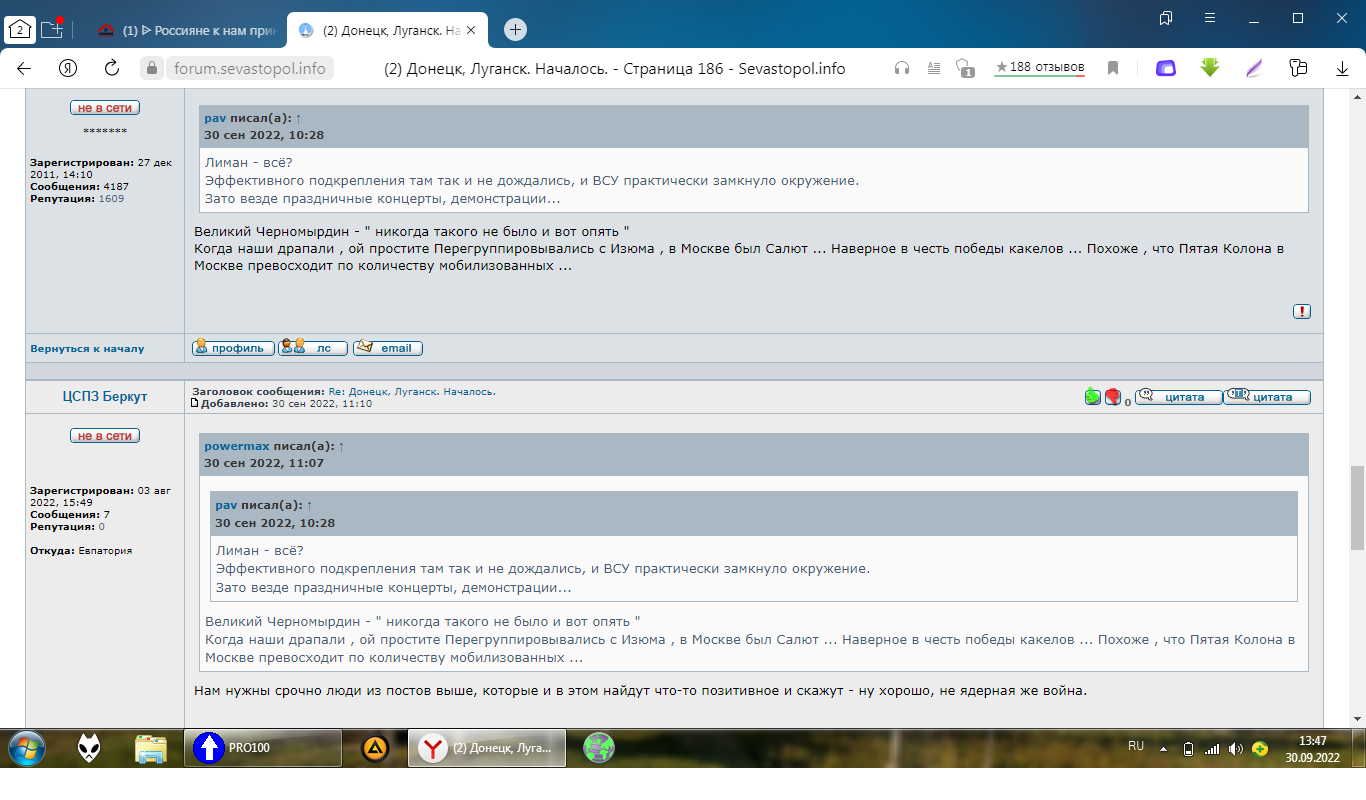Click the scrollbar down arrow
The height and width of the screenshot is (800, 1366).
click(1357, 719)
